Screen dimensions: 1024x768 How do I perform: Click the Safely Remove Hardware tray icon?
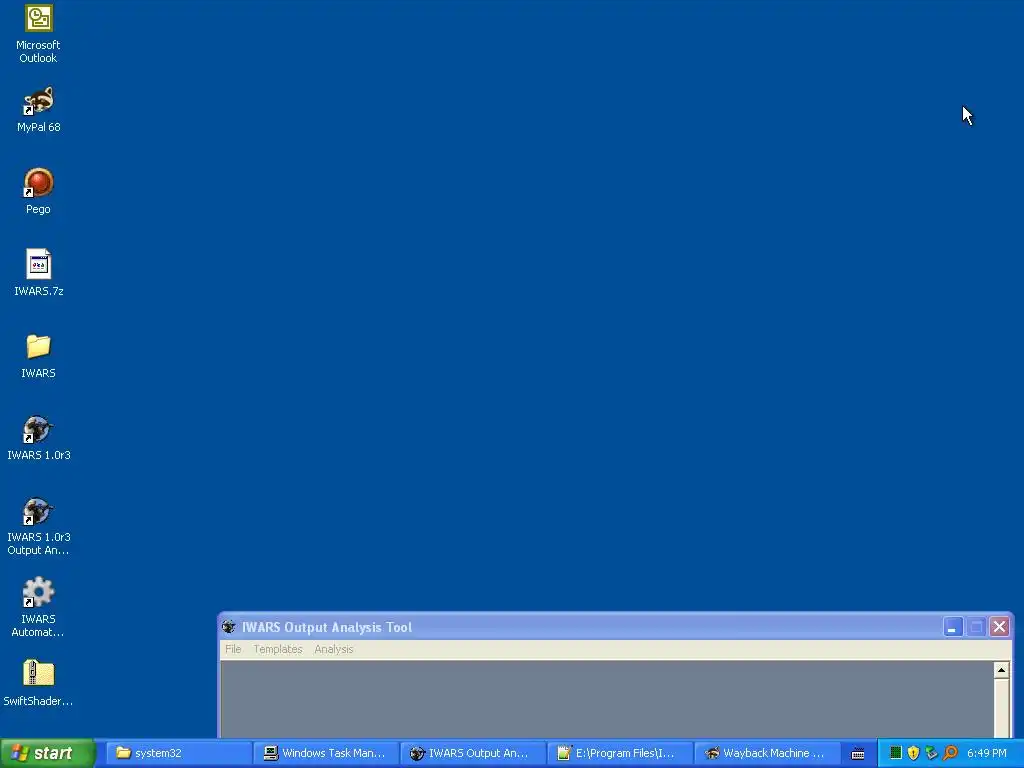(931, 753)
